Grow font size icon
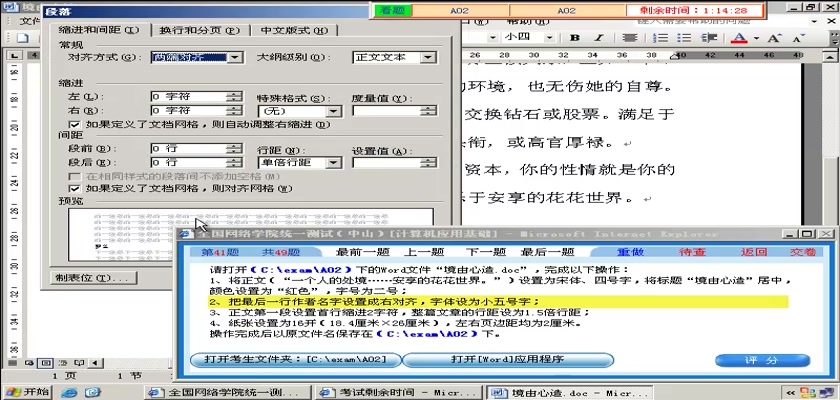The height and width of the screenshot is (400, 840). click(775, 38)
